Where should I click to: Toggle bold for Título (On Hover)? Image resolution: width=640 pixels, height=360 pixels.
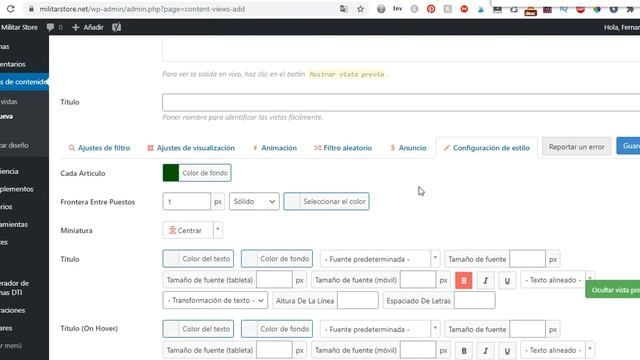tap(464, 351)
